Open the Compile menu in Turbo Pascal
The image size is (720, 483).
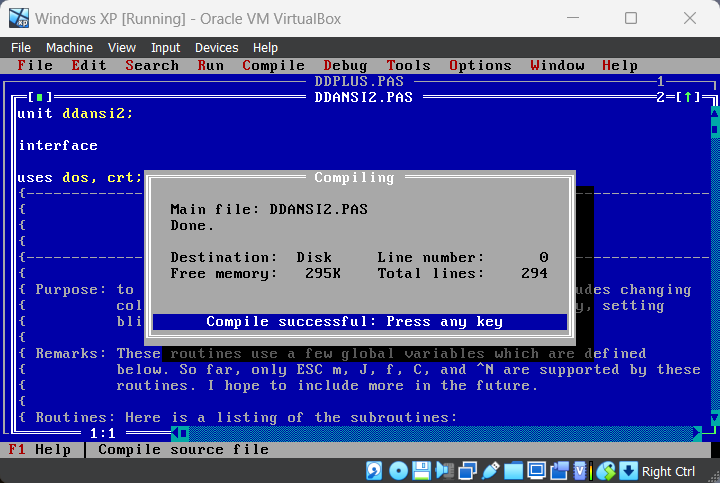click(273, 66)
